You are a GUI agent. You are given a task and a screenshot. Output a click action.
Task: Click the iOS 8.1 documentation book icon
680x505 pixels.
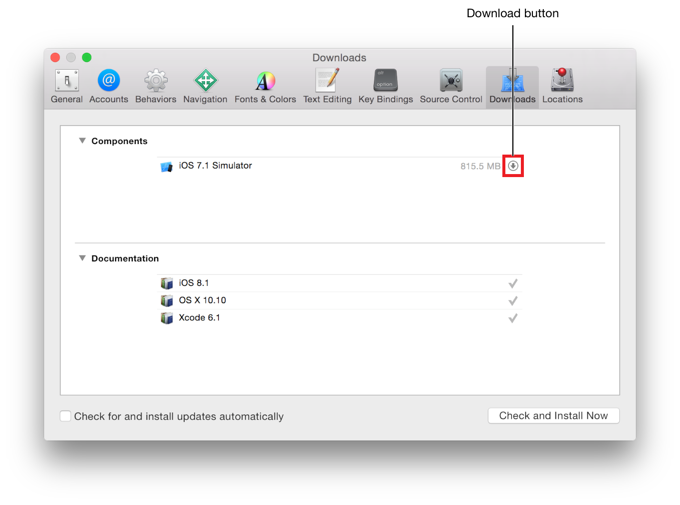167,283
